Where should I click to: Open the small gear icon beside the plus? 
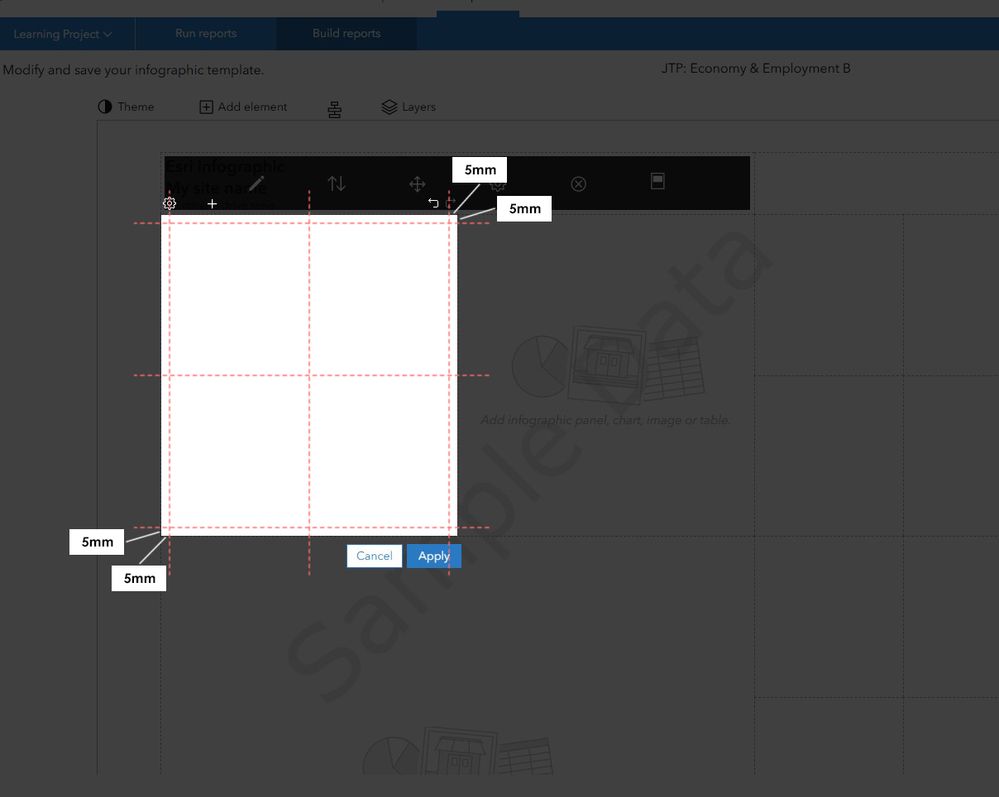169,203
